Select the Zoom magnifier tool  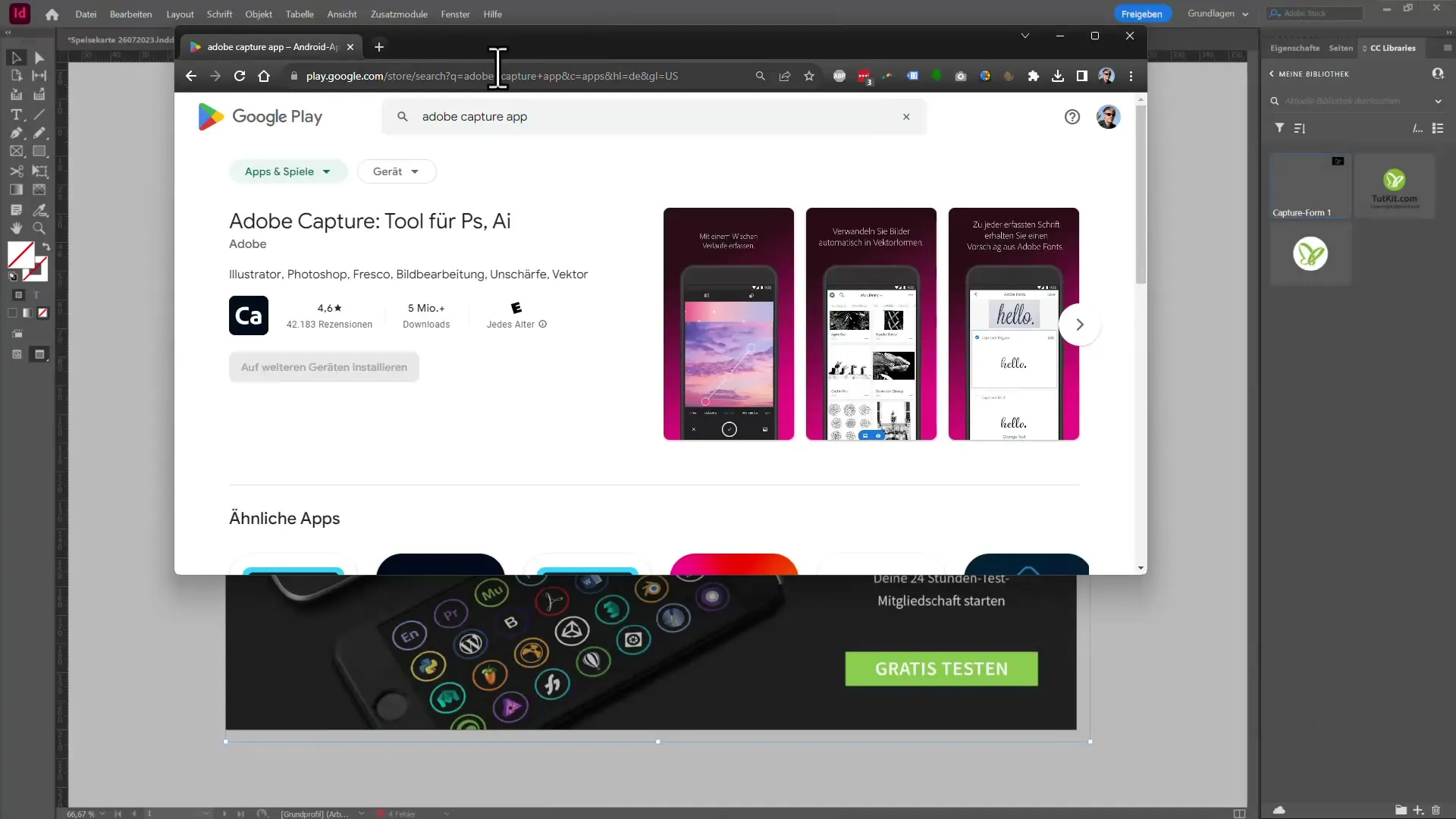coord(39,228)
